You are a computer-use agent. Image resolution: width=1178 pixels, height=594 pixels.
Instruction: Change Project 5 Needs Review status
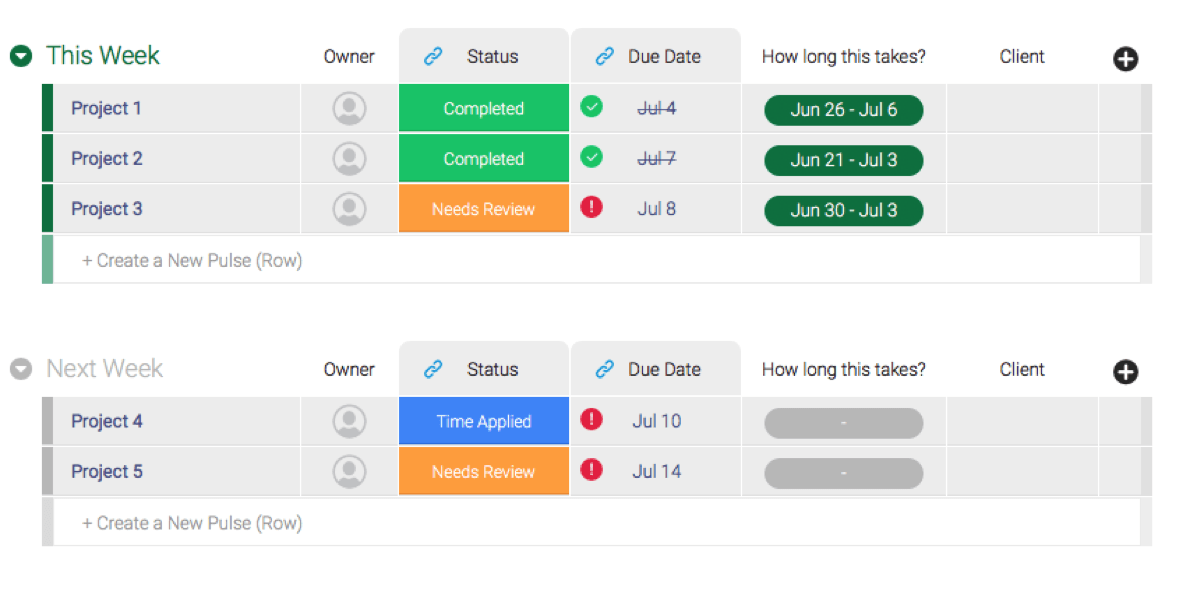click(484, 472)
